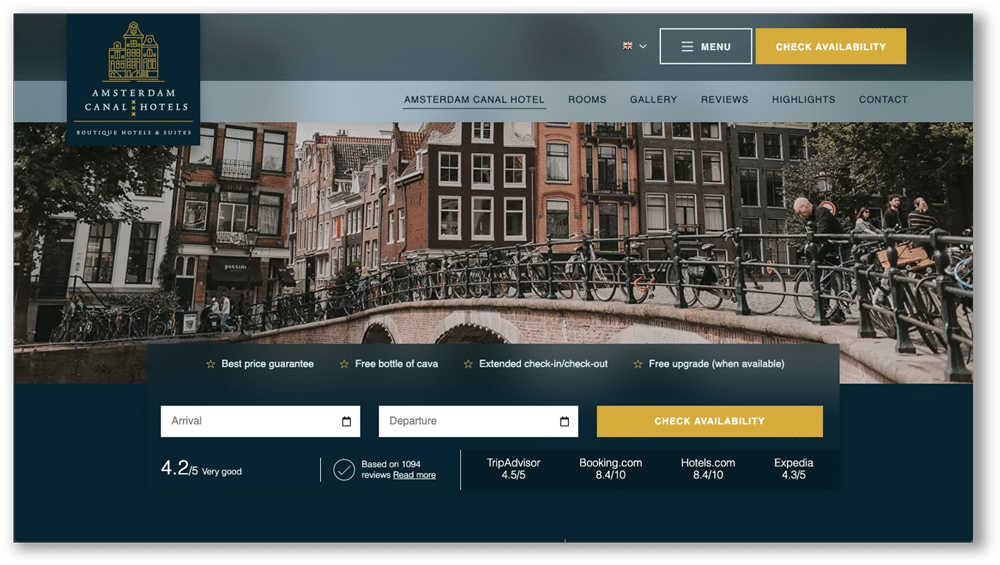Click the star icon beside Best price guarantee
This screenshot has height=565, width=1000.
210,364
